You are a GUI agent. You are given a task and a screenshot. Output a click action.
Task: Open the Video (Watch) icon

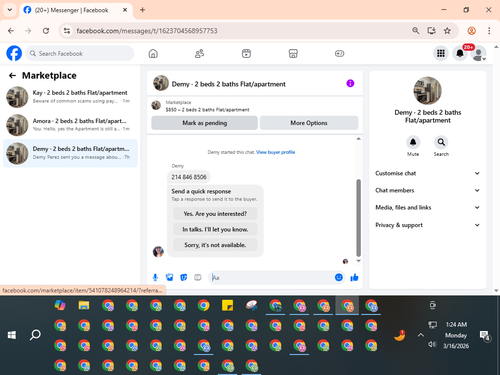(x=246, y=53)
